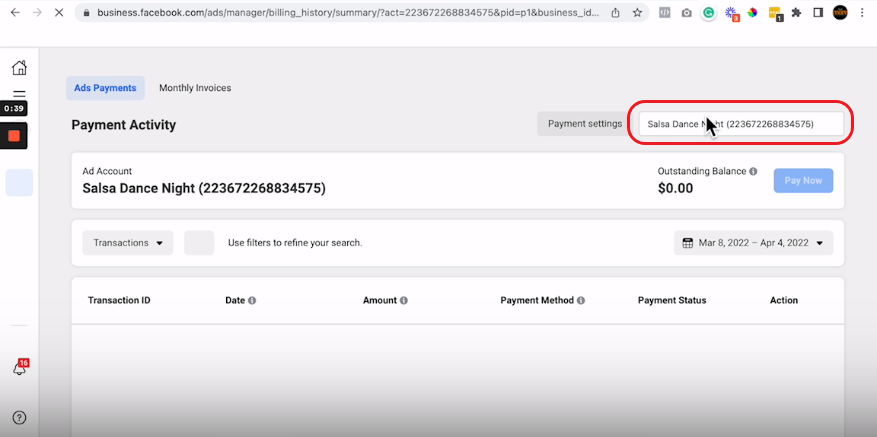
Task: Select the highlighted blue sidebar item
Action: pos(20,182)
